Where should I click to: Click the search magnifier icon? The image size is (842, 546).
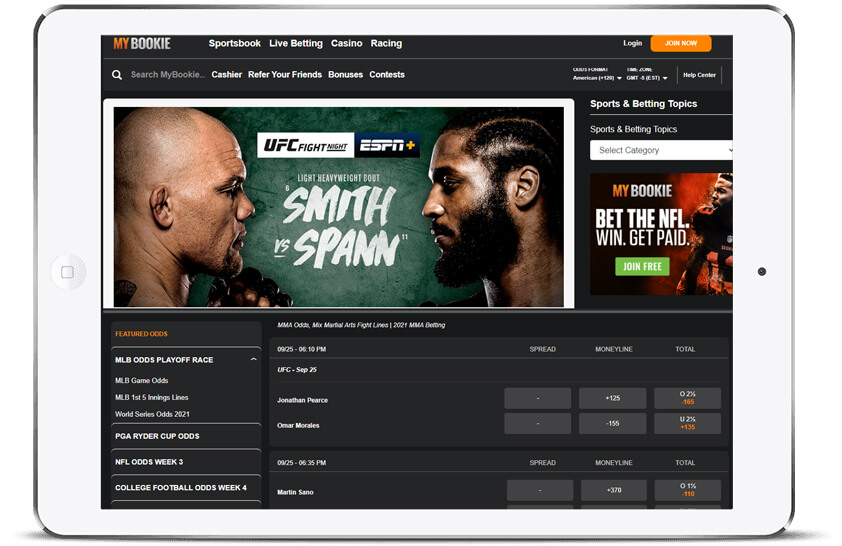[x=117, y=75]
